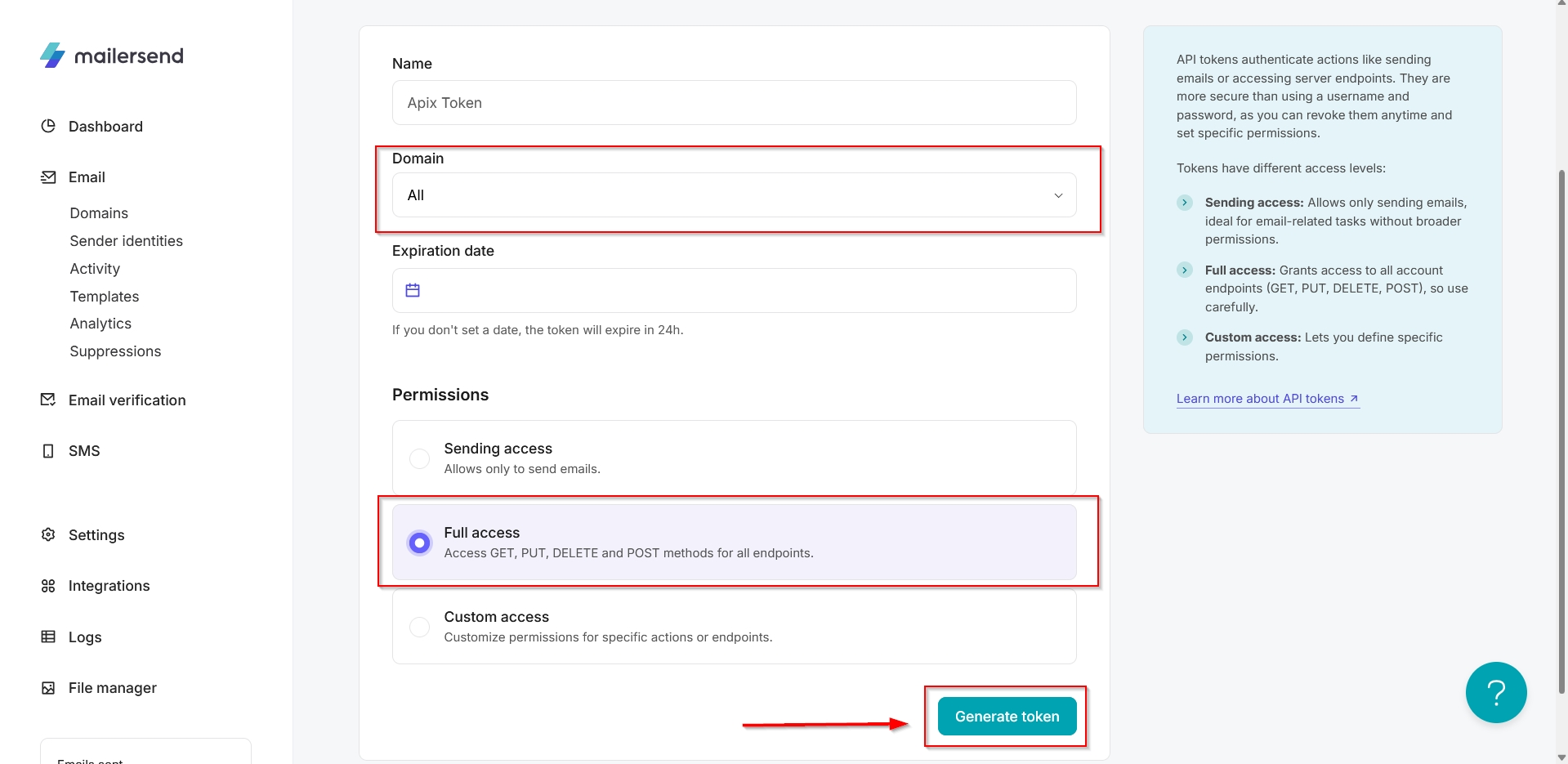The width and height of the screenshot is (1568, 764).
Task: Open the Email section in sidebar
Action: click(x=87, y=177)
